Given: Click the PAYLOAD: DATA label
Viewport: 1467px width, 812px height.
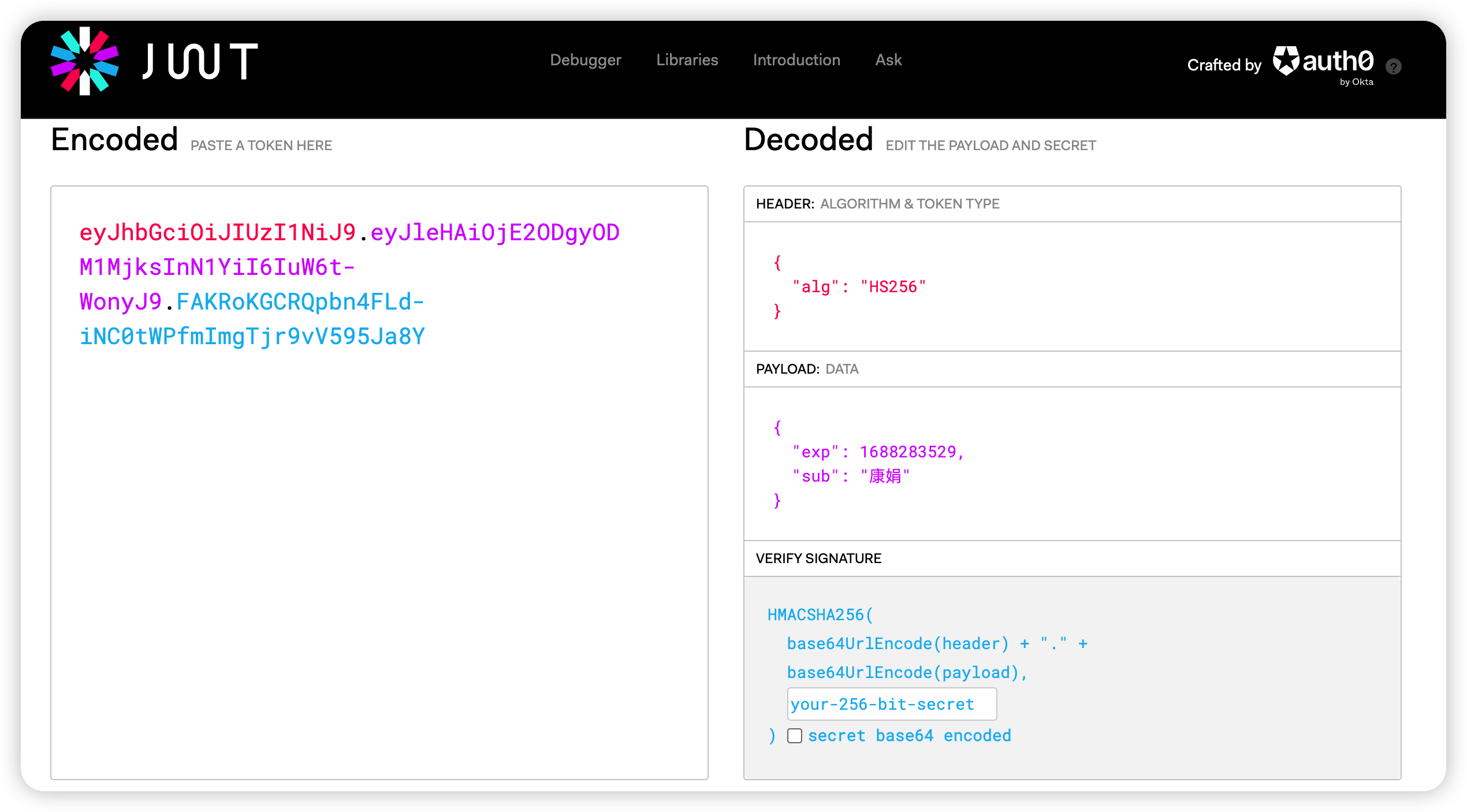Looking at the screenshot, I should (807, 368).
